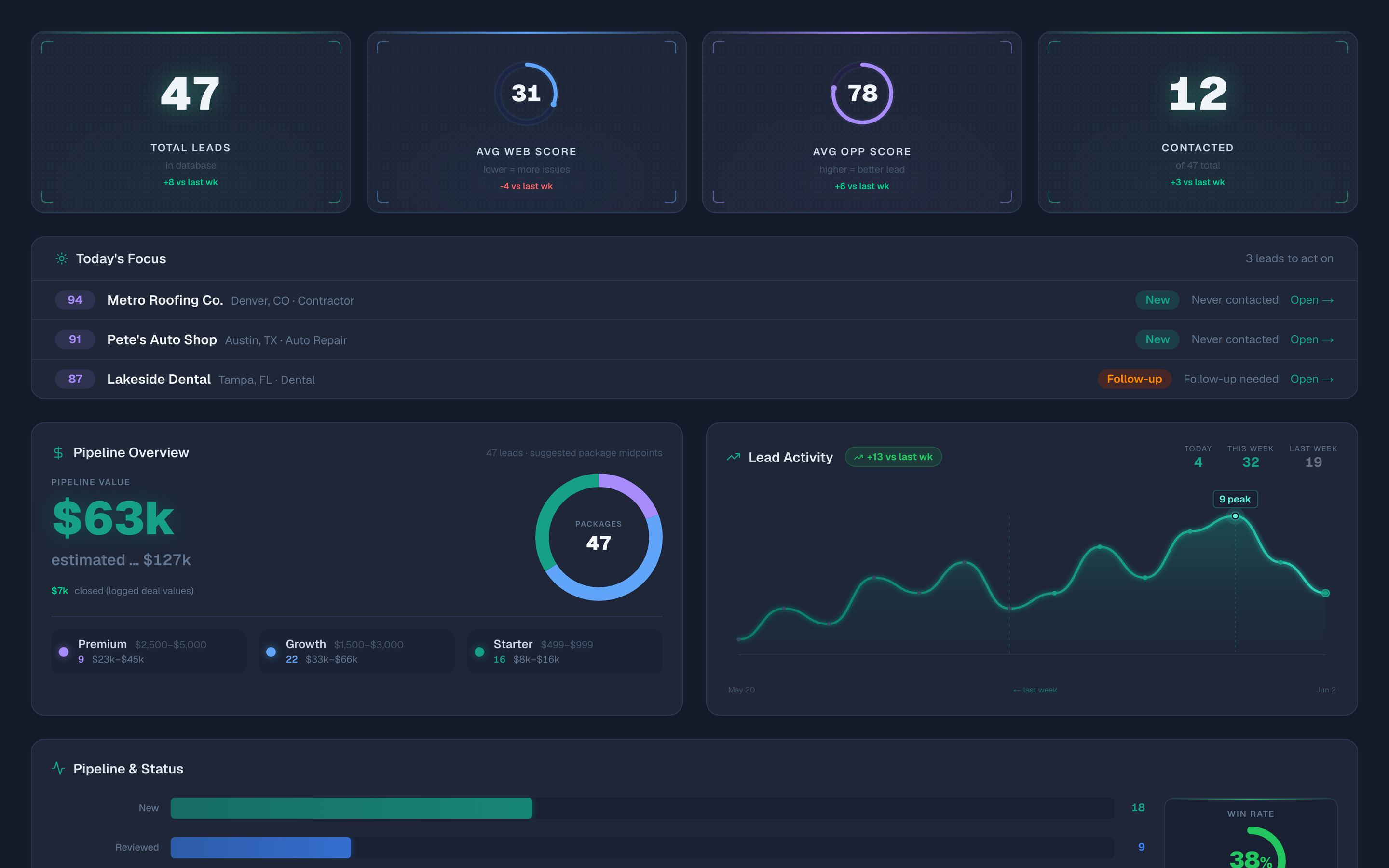Click the New badge on Pete's Auto Shop row
The image size is (1389, 868).
pos(1157,340)
